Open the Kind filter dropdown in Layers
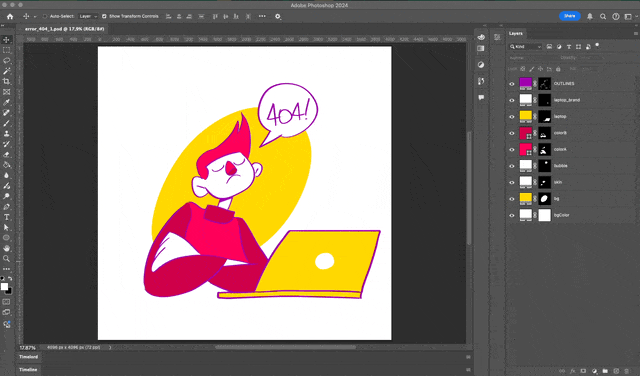This screenshot has width=640, height=376. [526, 47]
